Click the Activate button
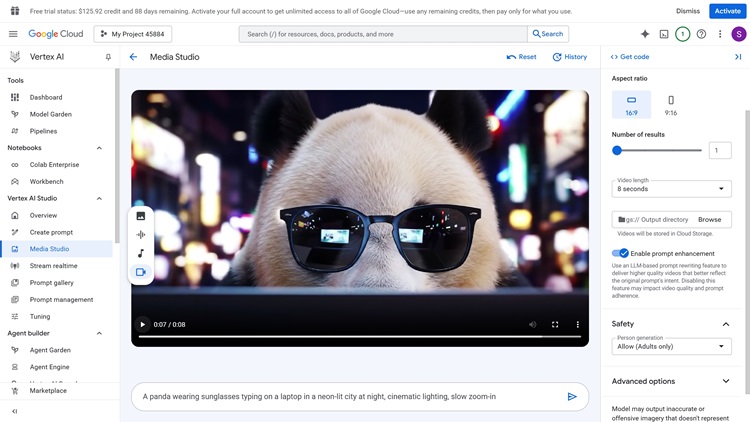The image size is (750, 422). pos(727,11)
